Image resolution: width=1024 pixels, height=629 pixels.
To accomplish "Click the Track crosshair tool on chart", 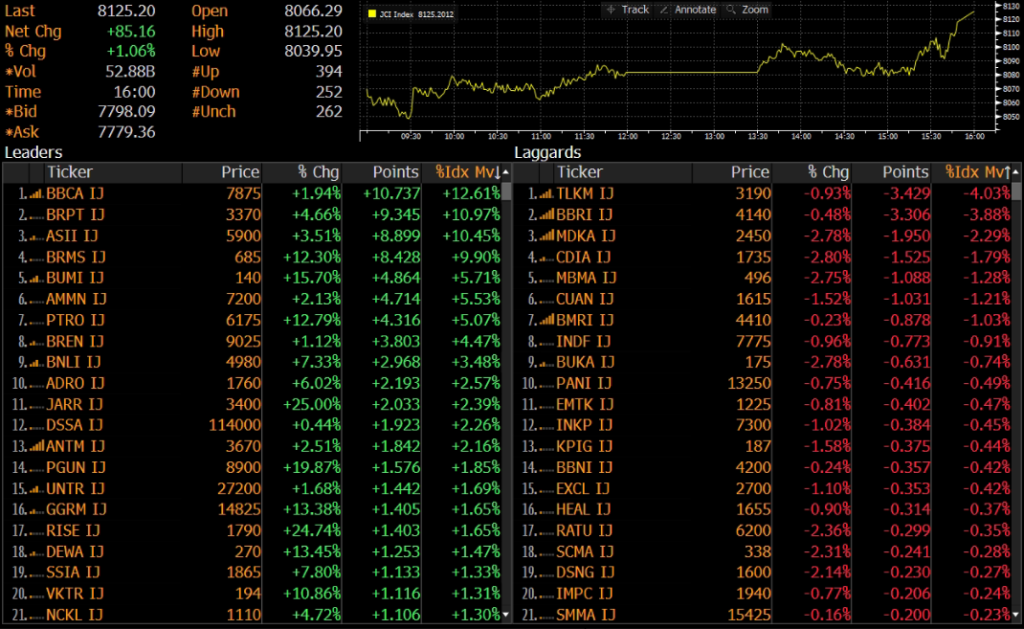I will click(x=627, y=9).
